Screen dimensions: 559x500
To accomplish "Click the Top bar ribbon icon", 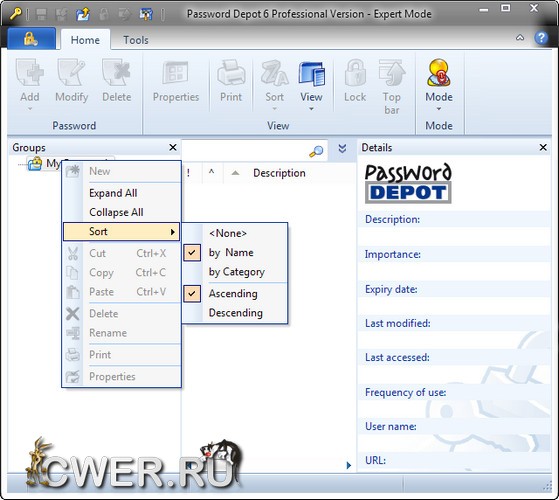I will [x=392, y=72].
